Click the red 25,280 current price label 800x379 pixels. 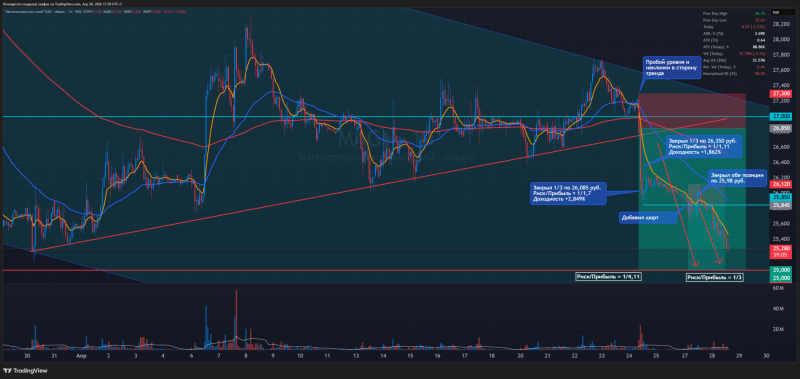click(x=782, y=248)
